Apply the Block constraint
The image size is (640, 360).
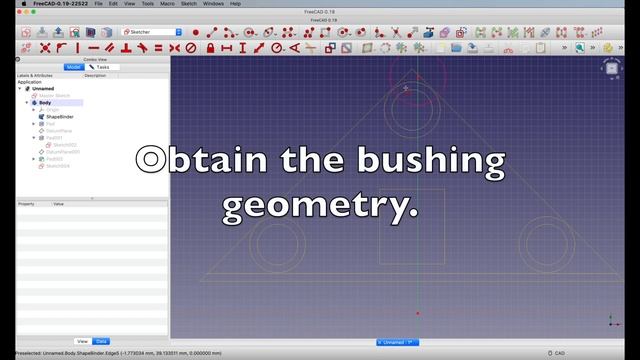[191, 48]
